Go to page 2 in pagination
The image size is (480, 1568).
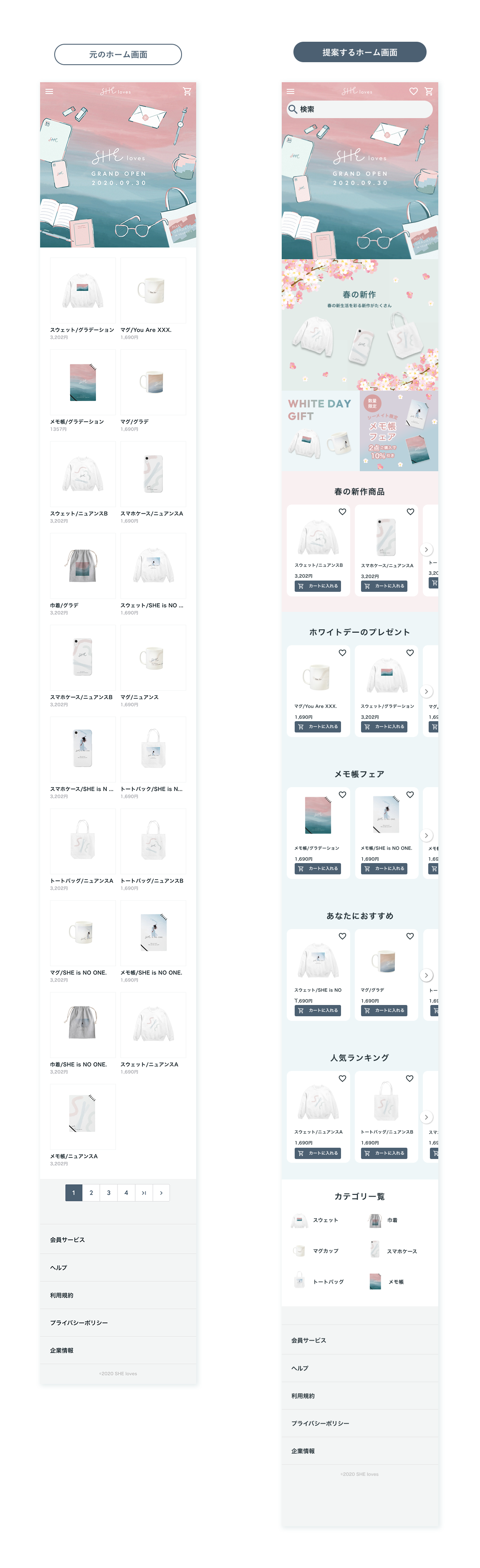pos(91,1192)
